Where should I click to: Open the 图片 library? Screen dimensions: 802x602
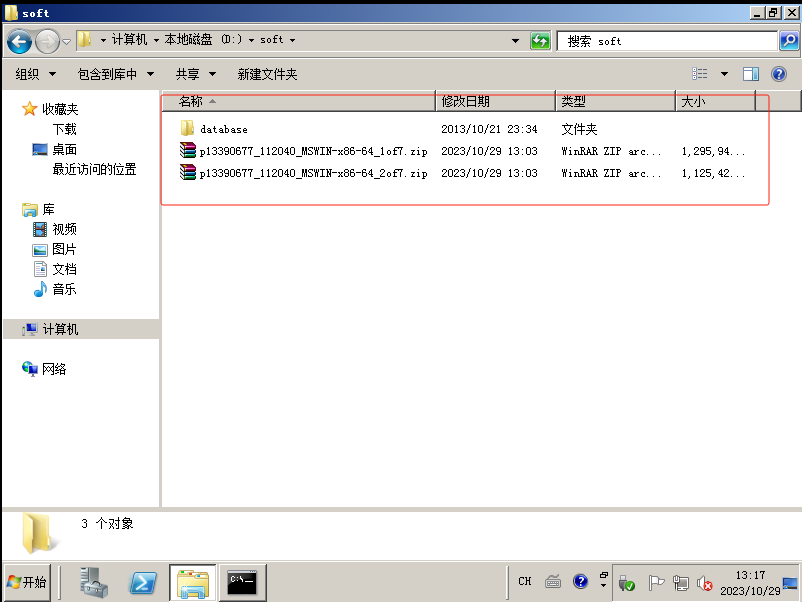click(x=64, y=249)
